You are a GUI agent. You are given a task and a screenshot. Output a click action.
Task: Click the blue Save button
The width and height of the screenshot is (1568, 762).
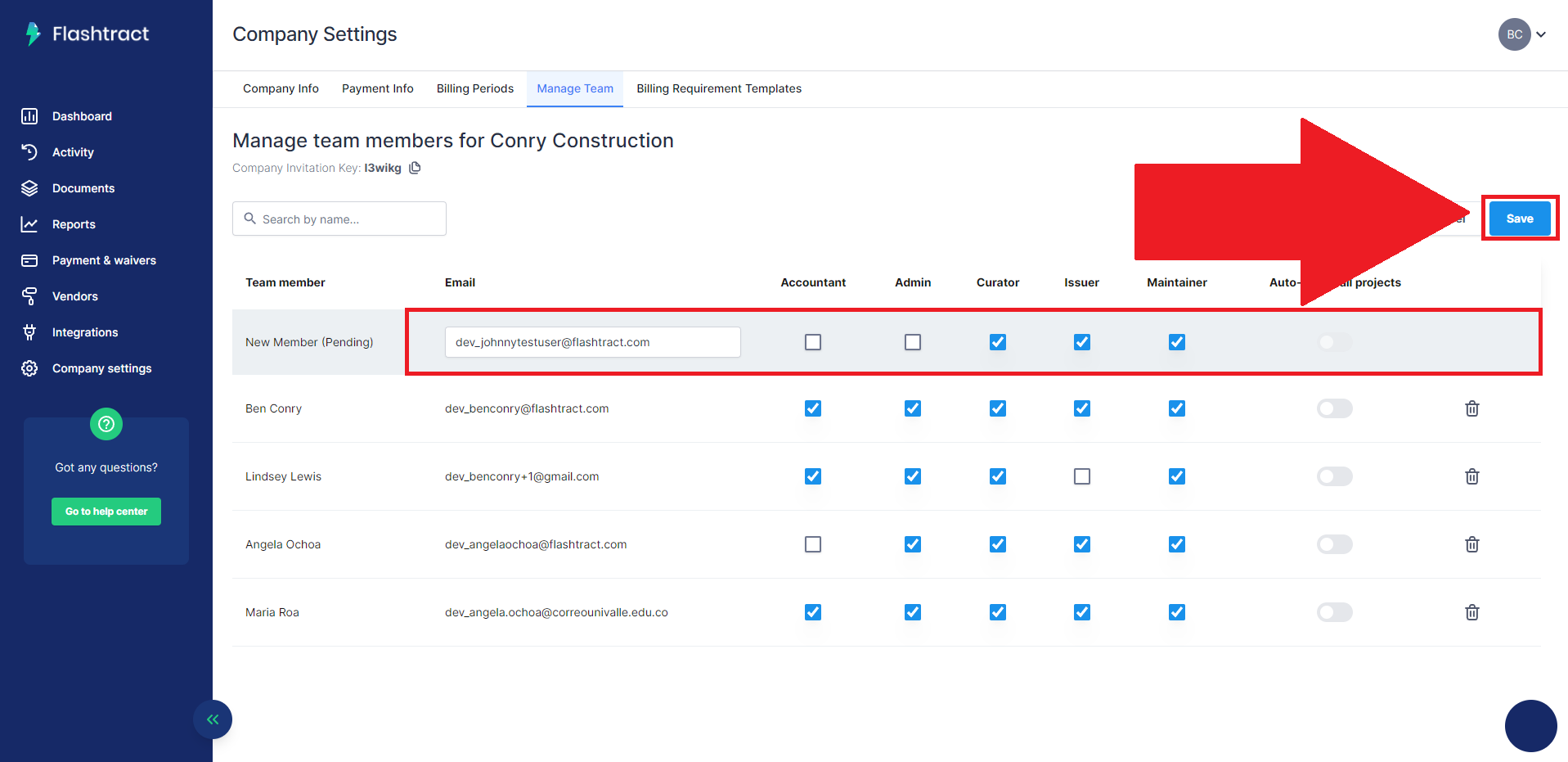click(1520, 219)
